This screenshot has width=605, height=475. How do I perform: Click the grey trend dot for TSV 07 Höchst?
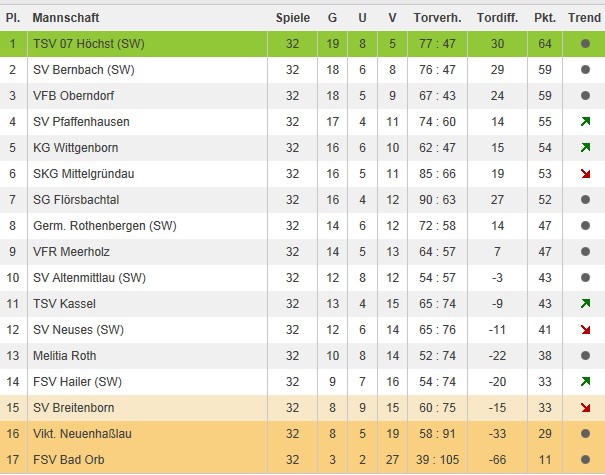584,44
